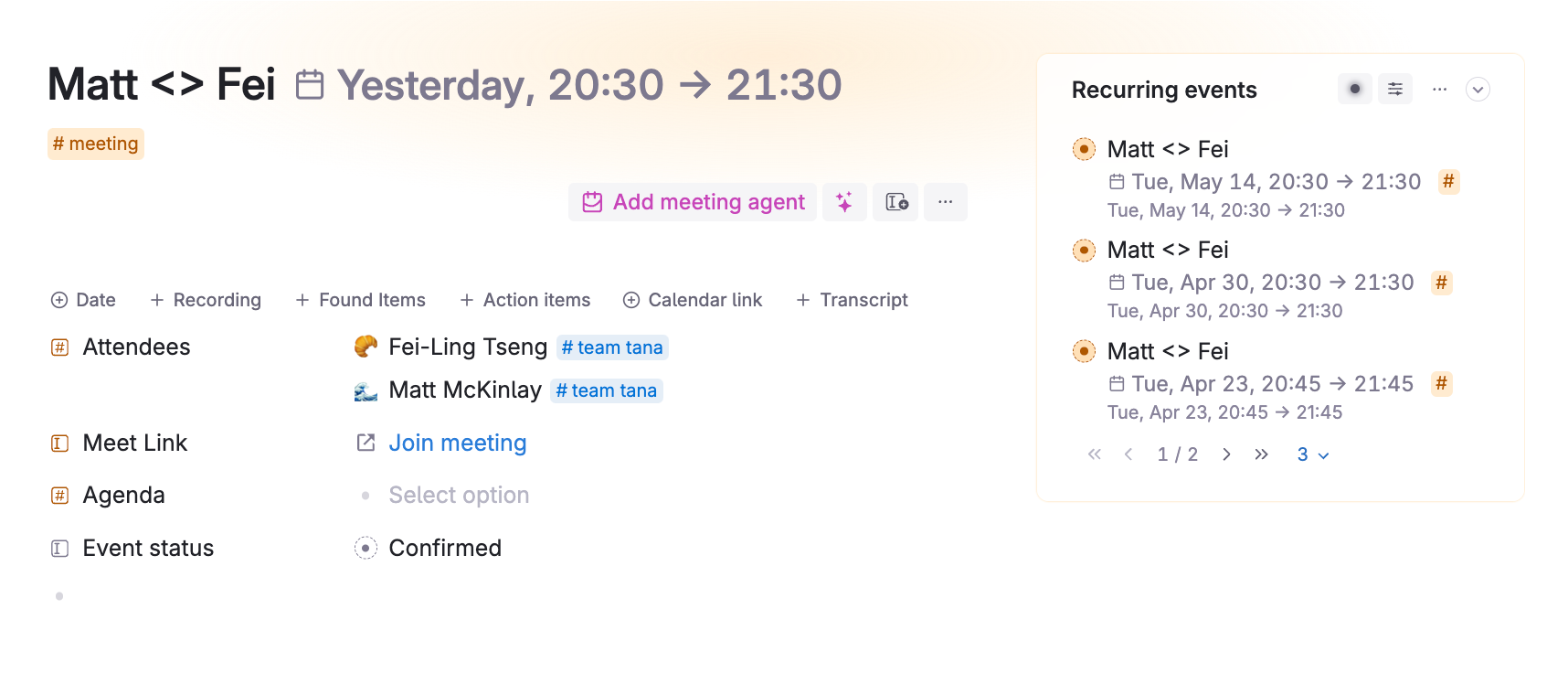1568x673 pixels.
Task: Add the Transcript field
Action: point(853,300)
